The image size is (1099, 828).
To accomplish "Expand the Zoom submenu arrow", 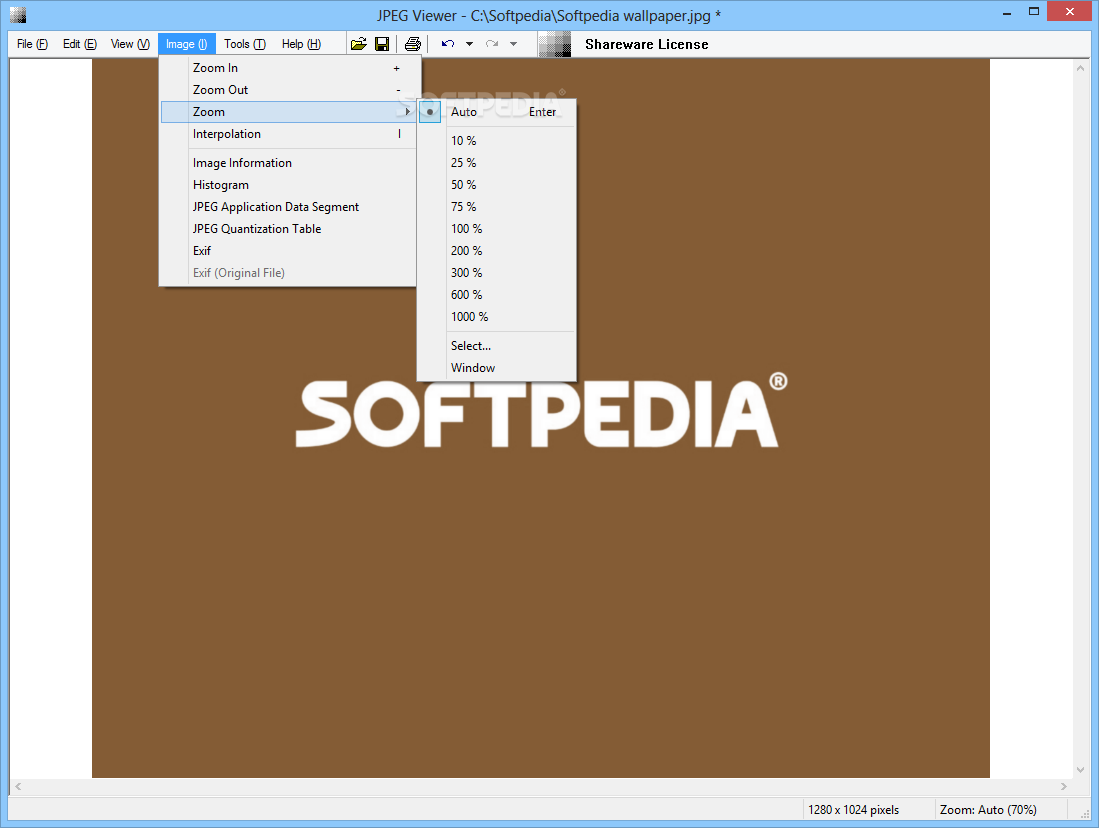I will coord(407,111).
